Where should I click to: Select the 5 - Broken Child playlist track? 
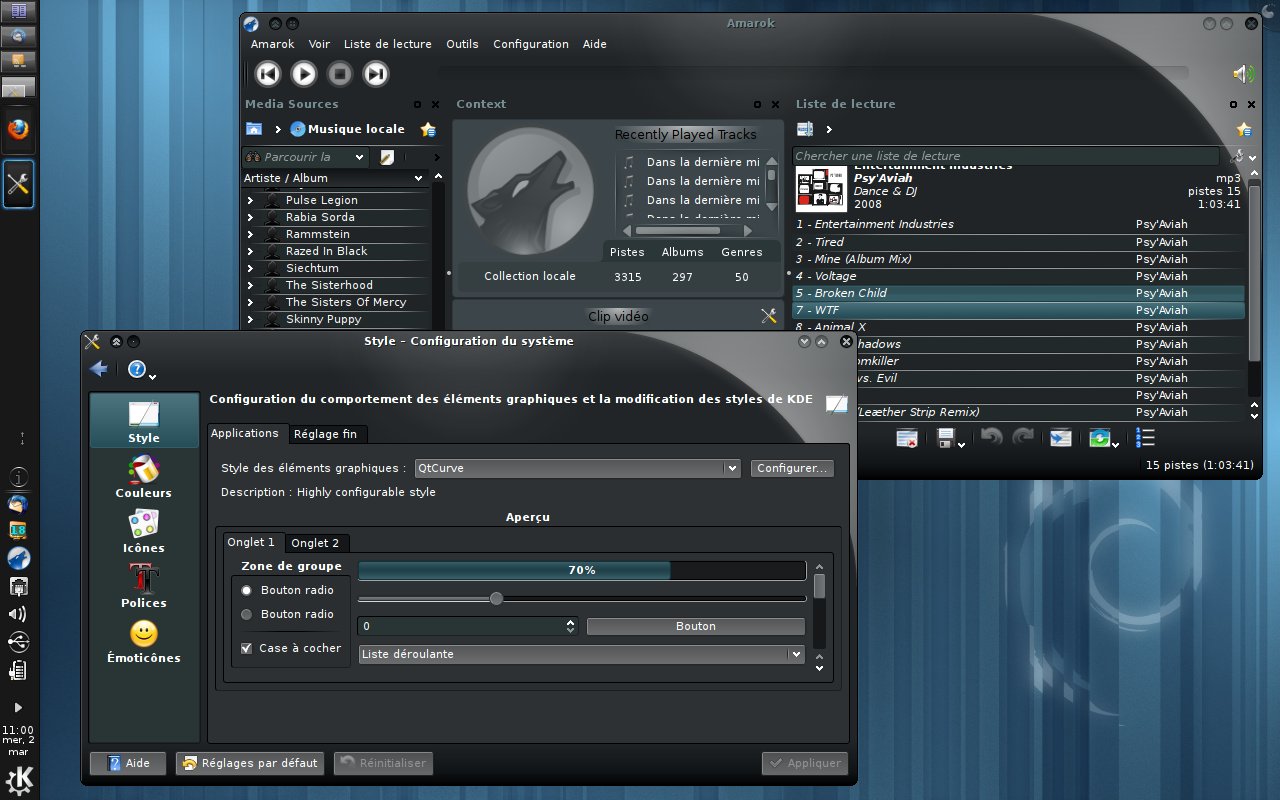click(1018, 293)
